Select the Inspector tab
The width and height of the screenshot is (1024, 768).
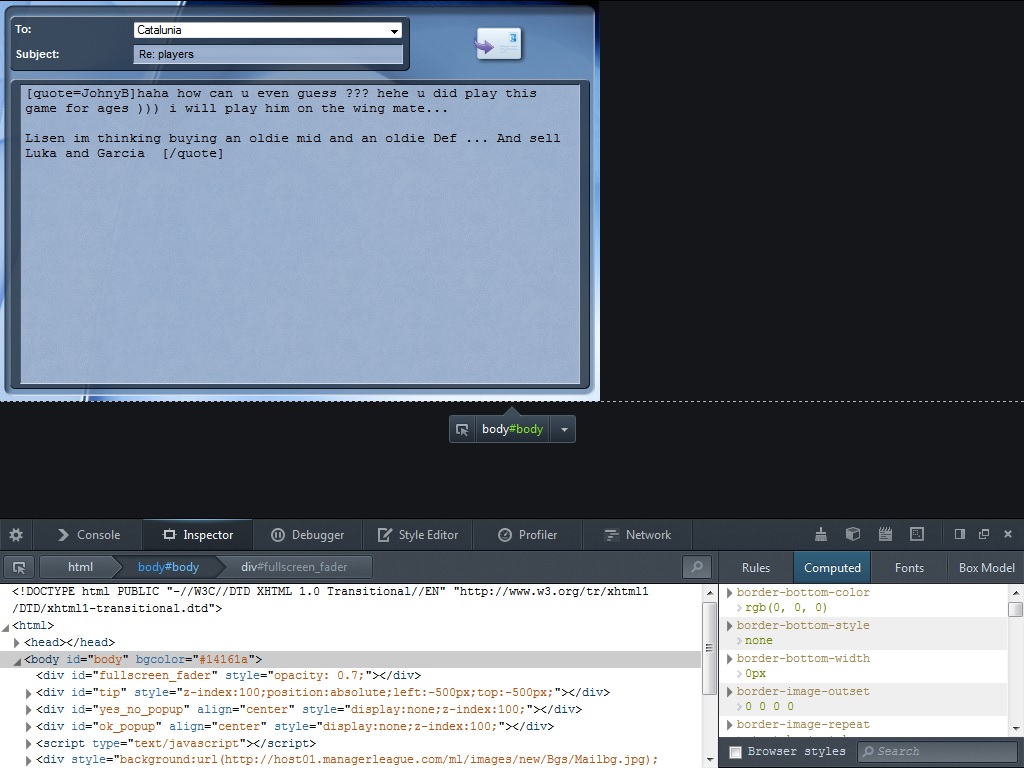tap(197, 535)
